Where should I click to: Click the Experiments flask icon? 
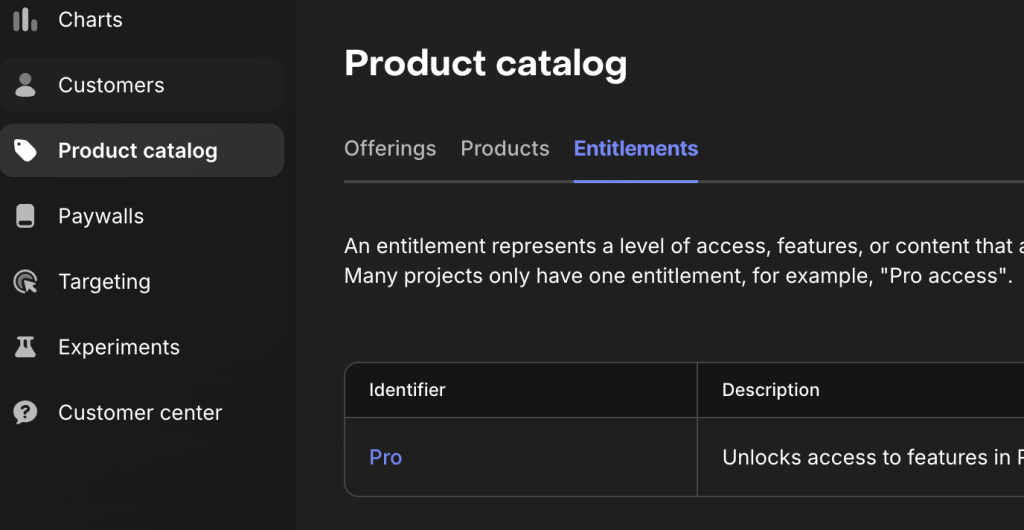(x=25, y=347)
